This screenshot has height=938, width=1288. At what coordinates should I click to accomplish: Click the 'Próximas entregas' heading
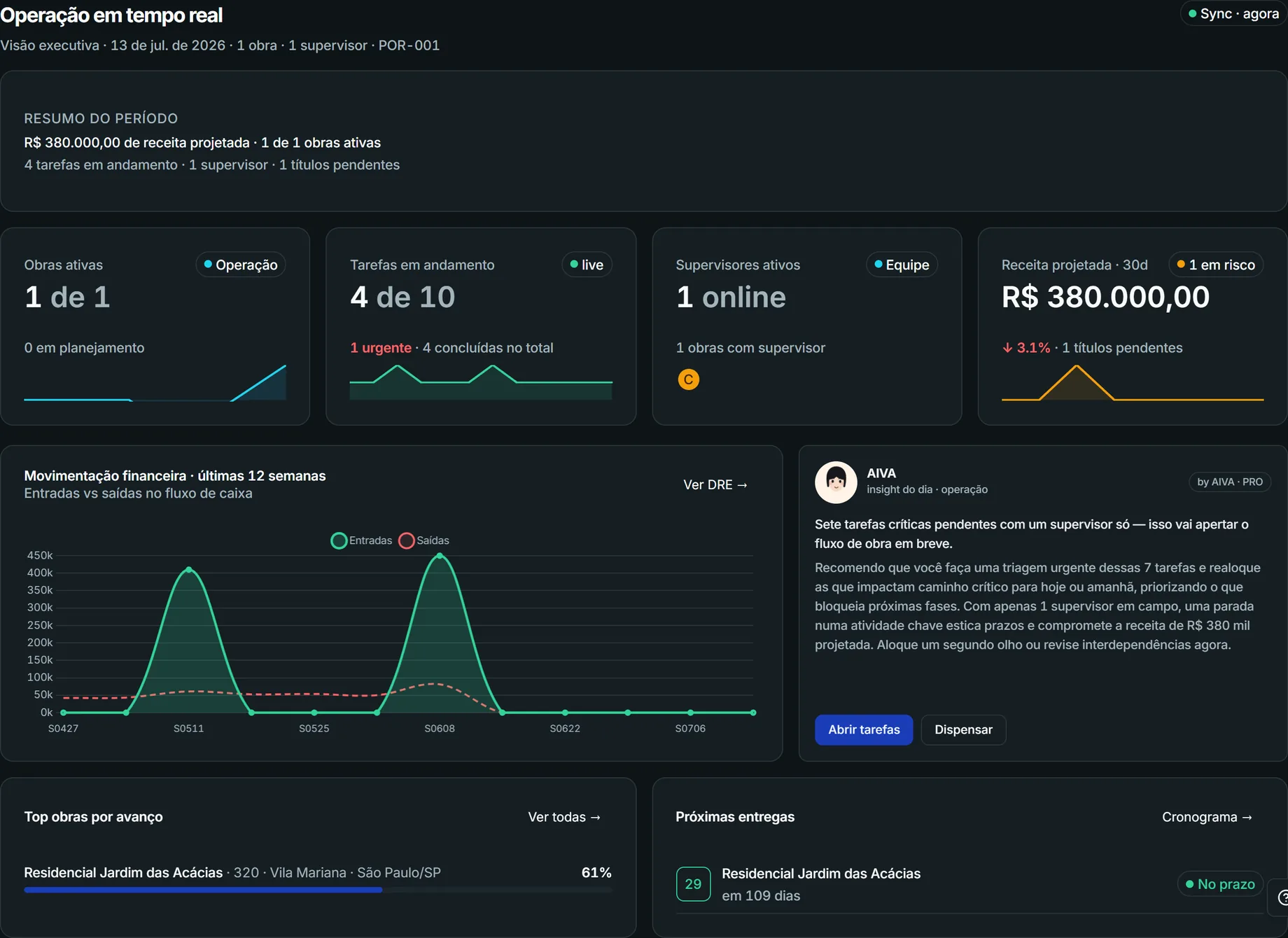click(735, 817)
